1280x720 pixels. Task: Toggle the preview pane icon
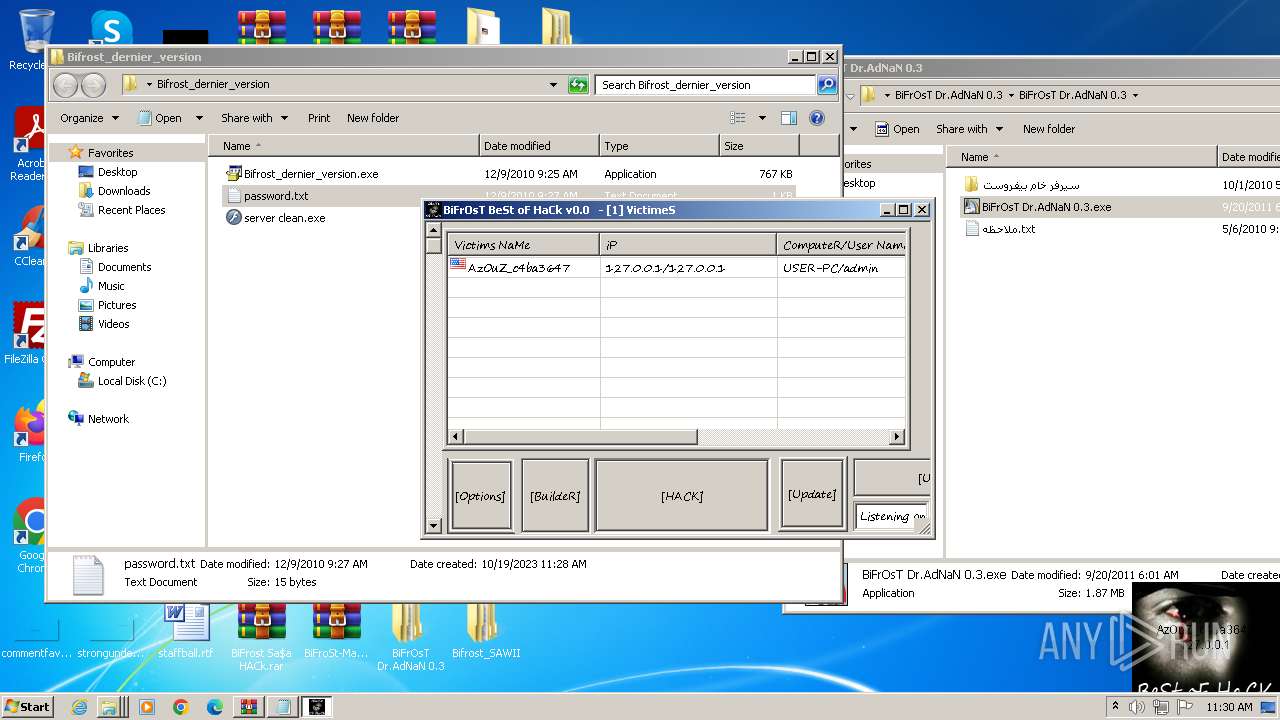click(x=789, y=118)
